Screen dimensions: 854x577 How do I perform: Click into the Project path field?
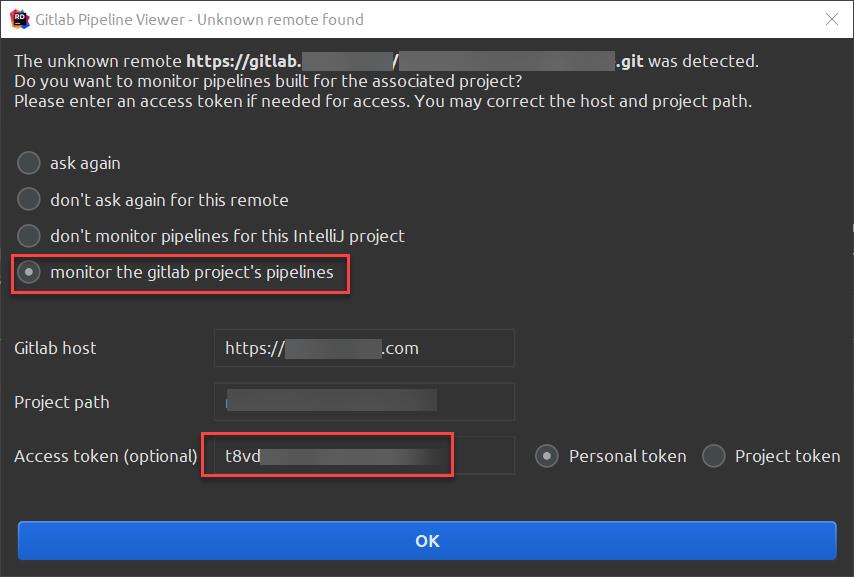tap(364, 402)
